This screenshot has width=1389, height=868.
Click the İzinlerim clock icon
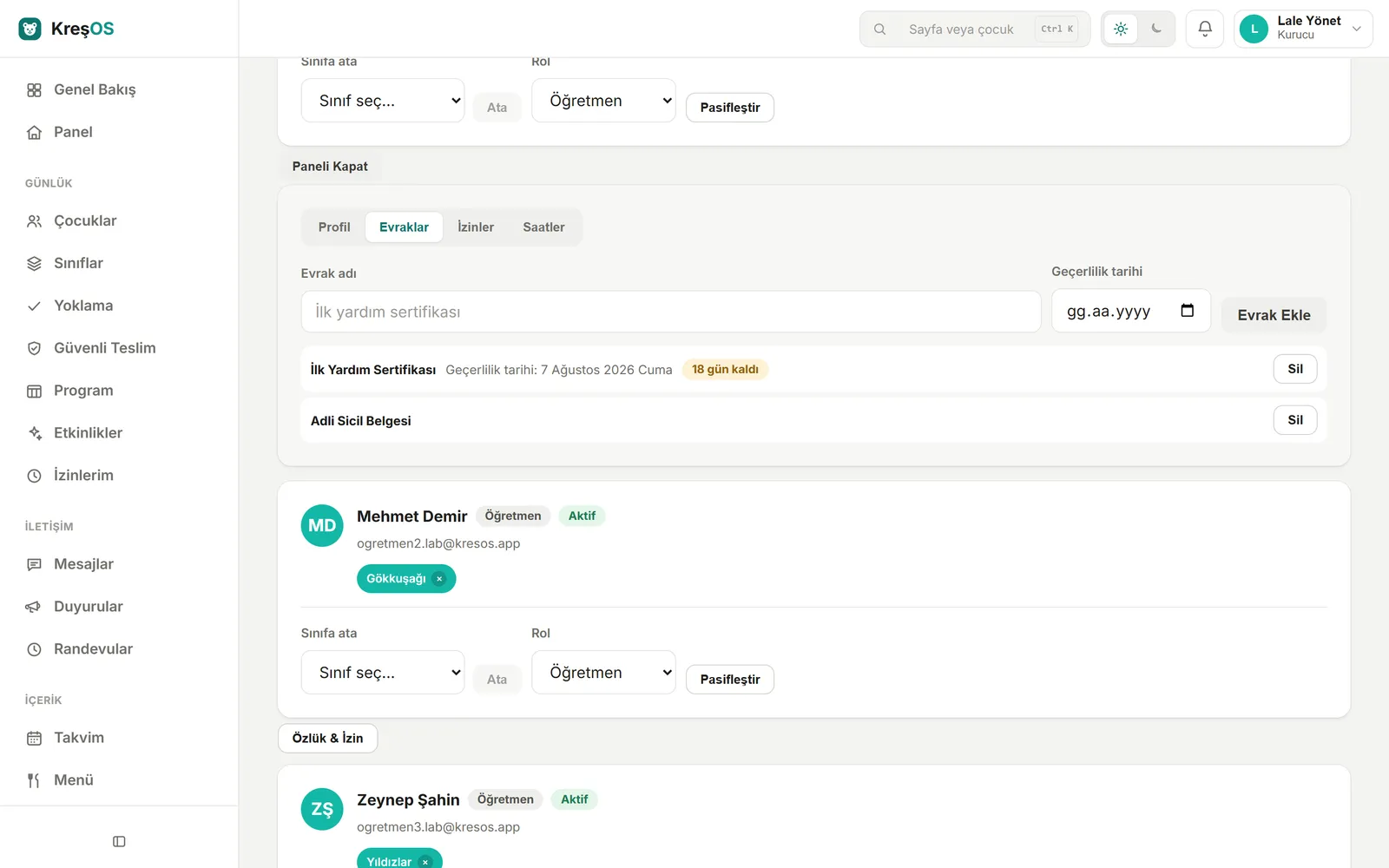(34, 477)
